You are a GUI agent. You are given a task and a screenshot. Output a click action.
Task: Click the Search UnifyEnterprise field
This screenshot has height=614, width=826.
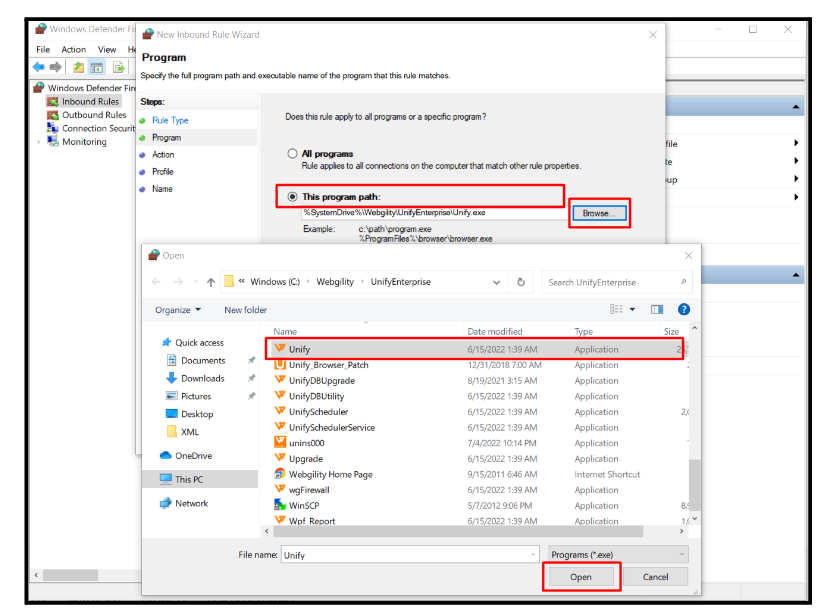pos(611,282)
